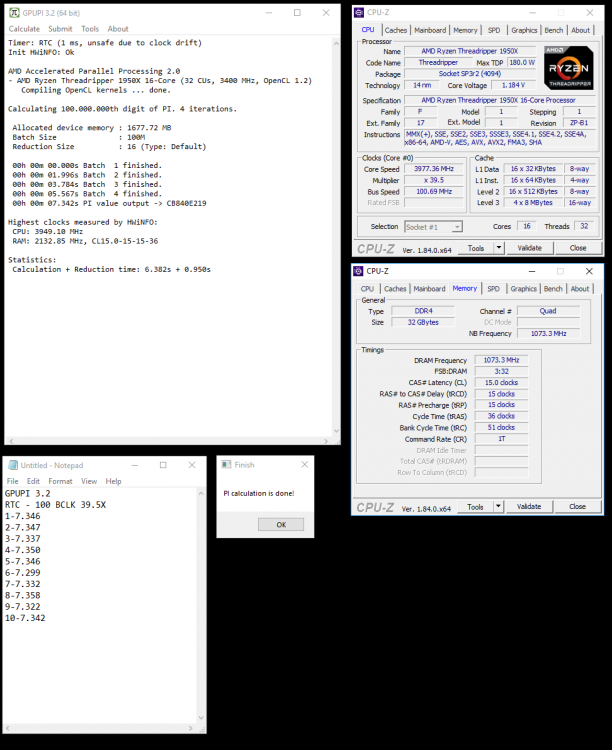Open the Tools menu in GPUPI

point(90,29)
